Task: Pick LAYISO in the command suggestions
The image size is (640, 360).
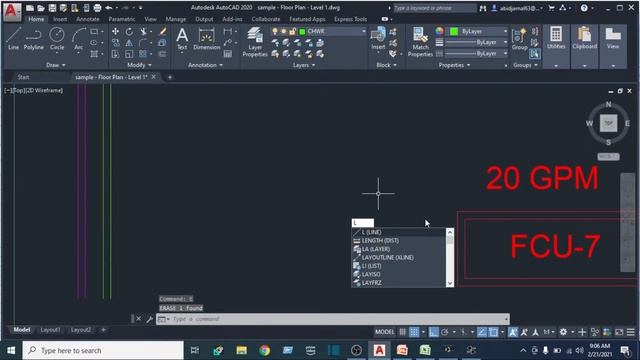Action: point(398,274)
